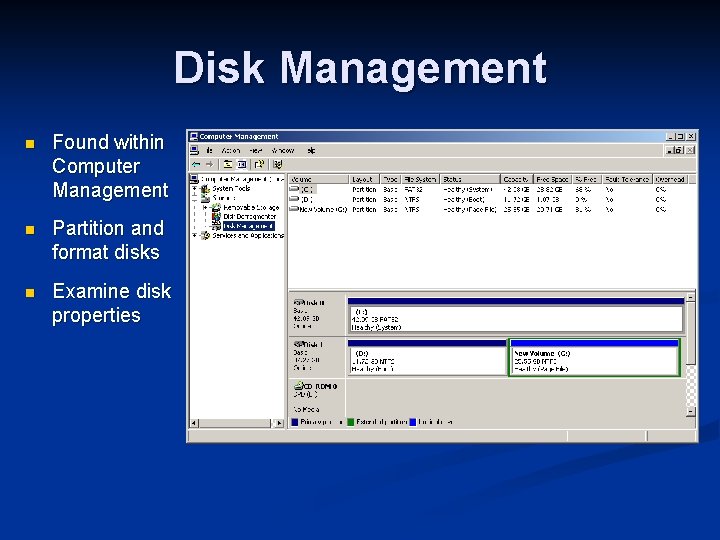
Task: Select Disk Defragmenter in the tree
Action: click(x=250, y=217)
